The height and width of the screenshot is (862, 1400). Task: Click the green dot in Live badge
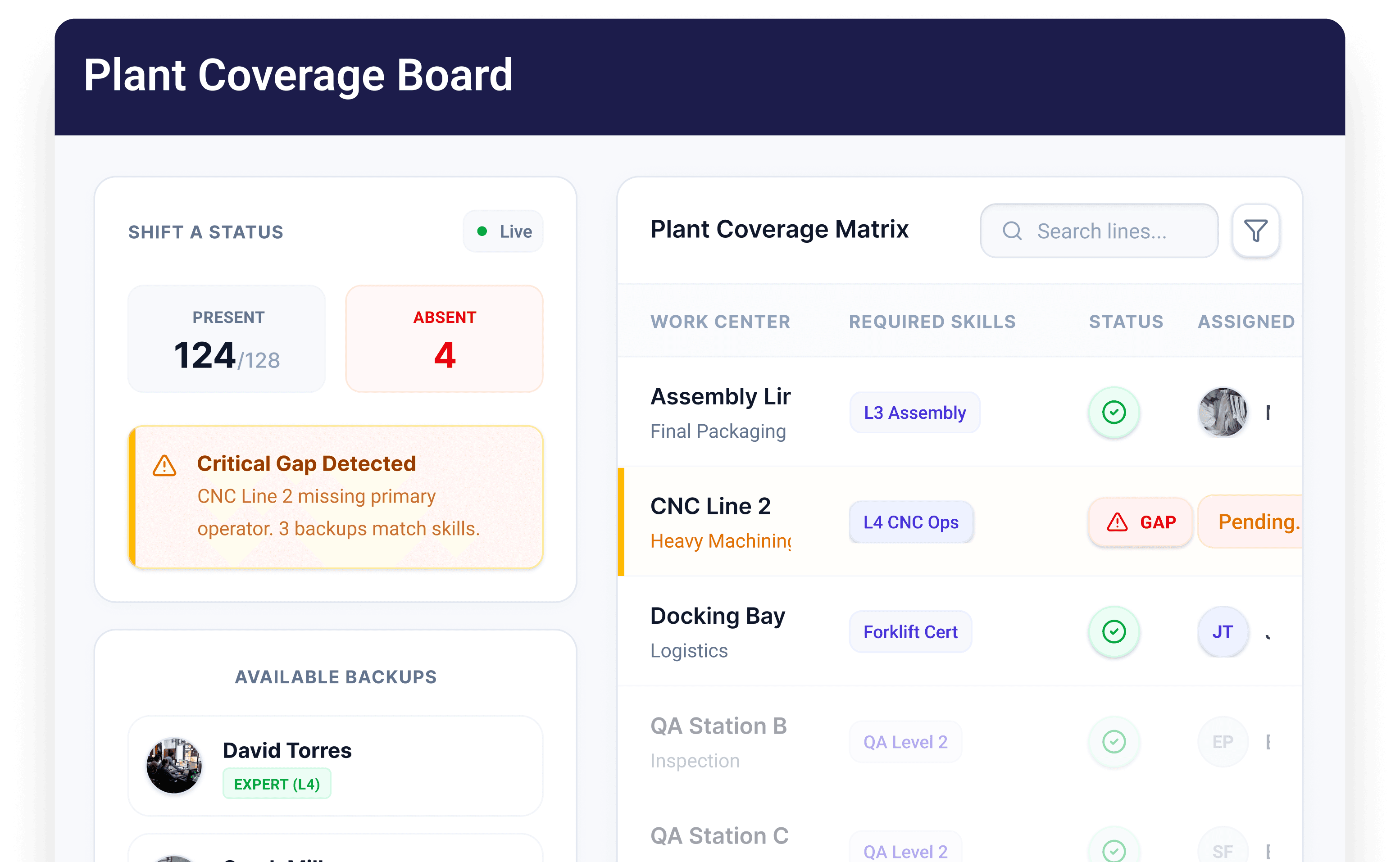coord(482,231)
